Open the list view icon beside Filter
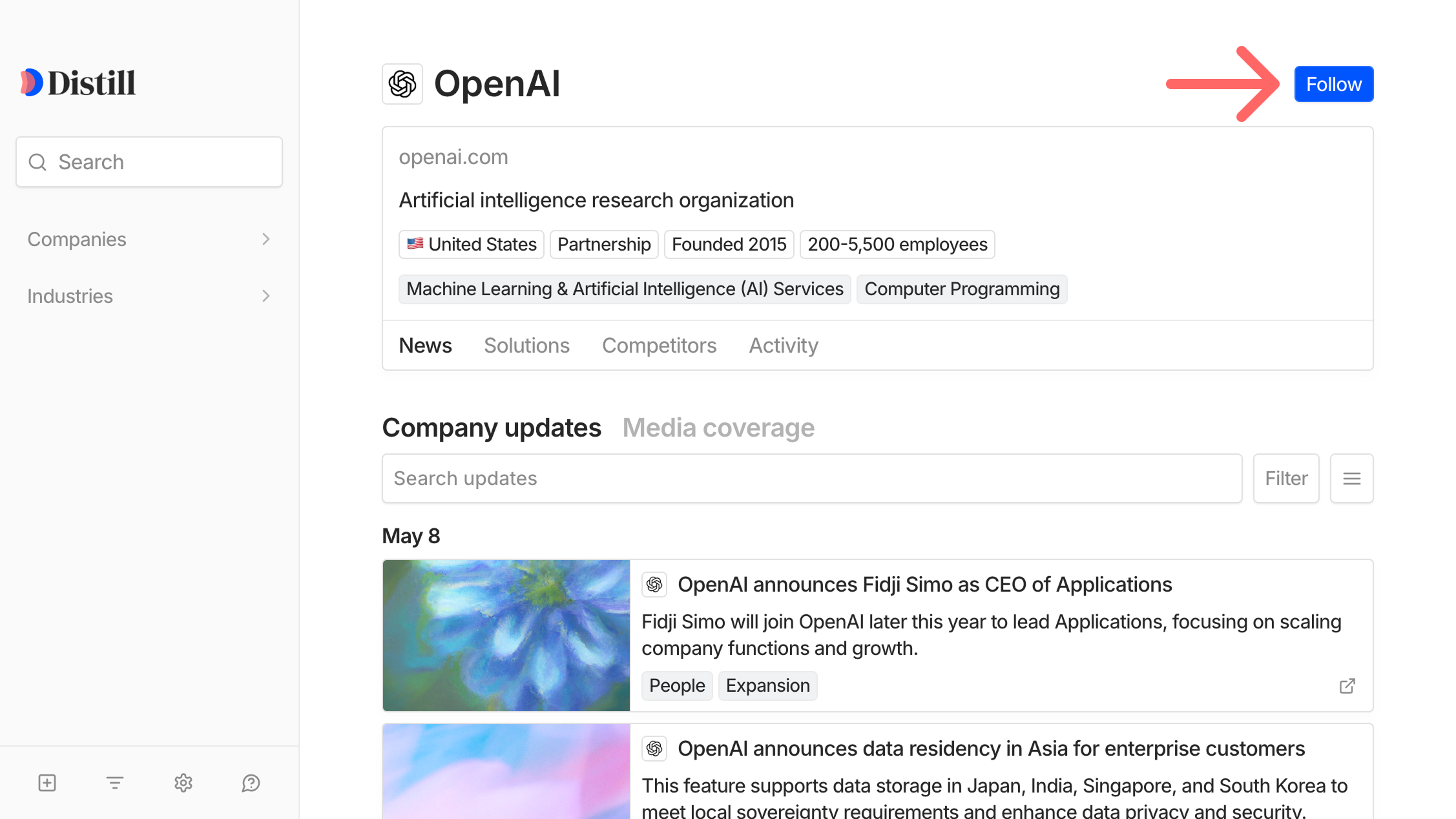 coord(1351,478)
